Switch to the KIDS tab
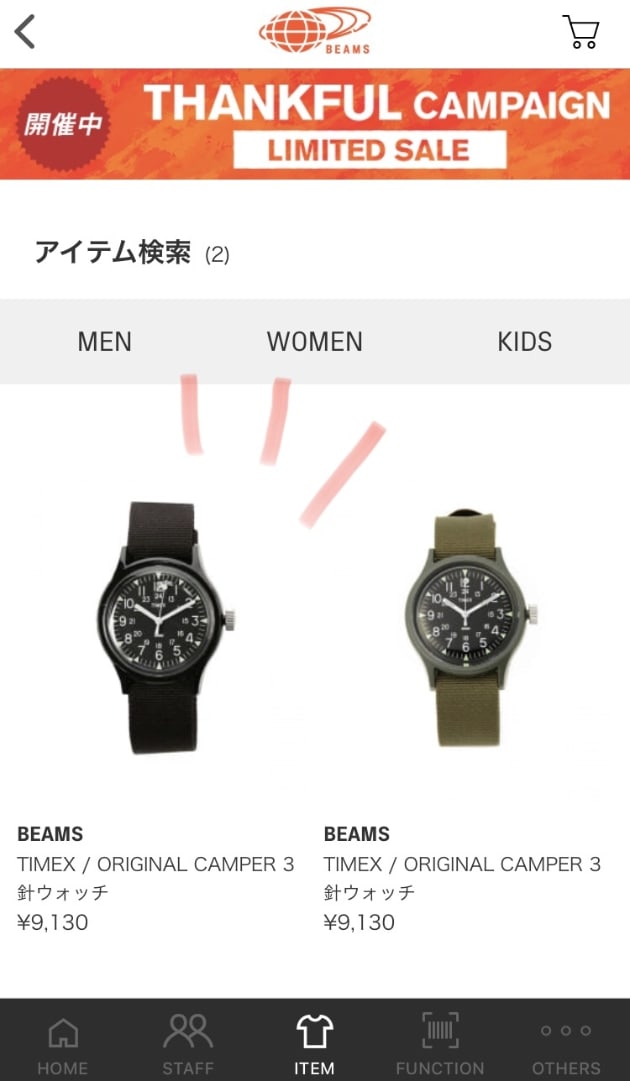The width and height of the screenshot is (630, 1081). [525, 341]
